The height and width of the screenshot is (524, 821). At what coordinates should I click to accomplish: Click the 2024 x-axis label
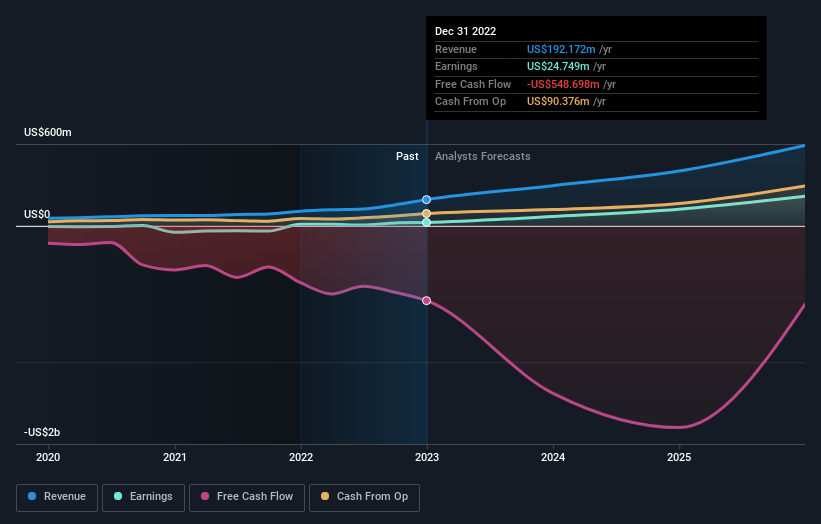[x=553, y=458]
